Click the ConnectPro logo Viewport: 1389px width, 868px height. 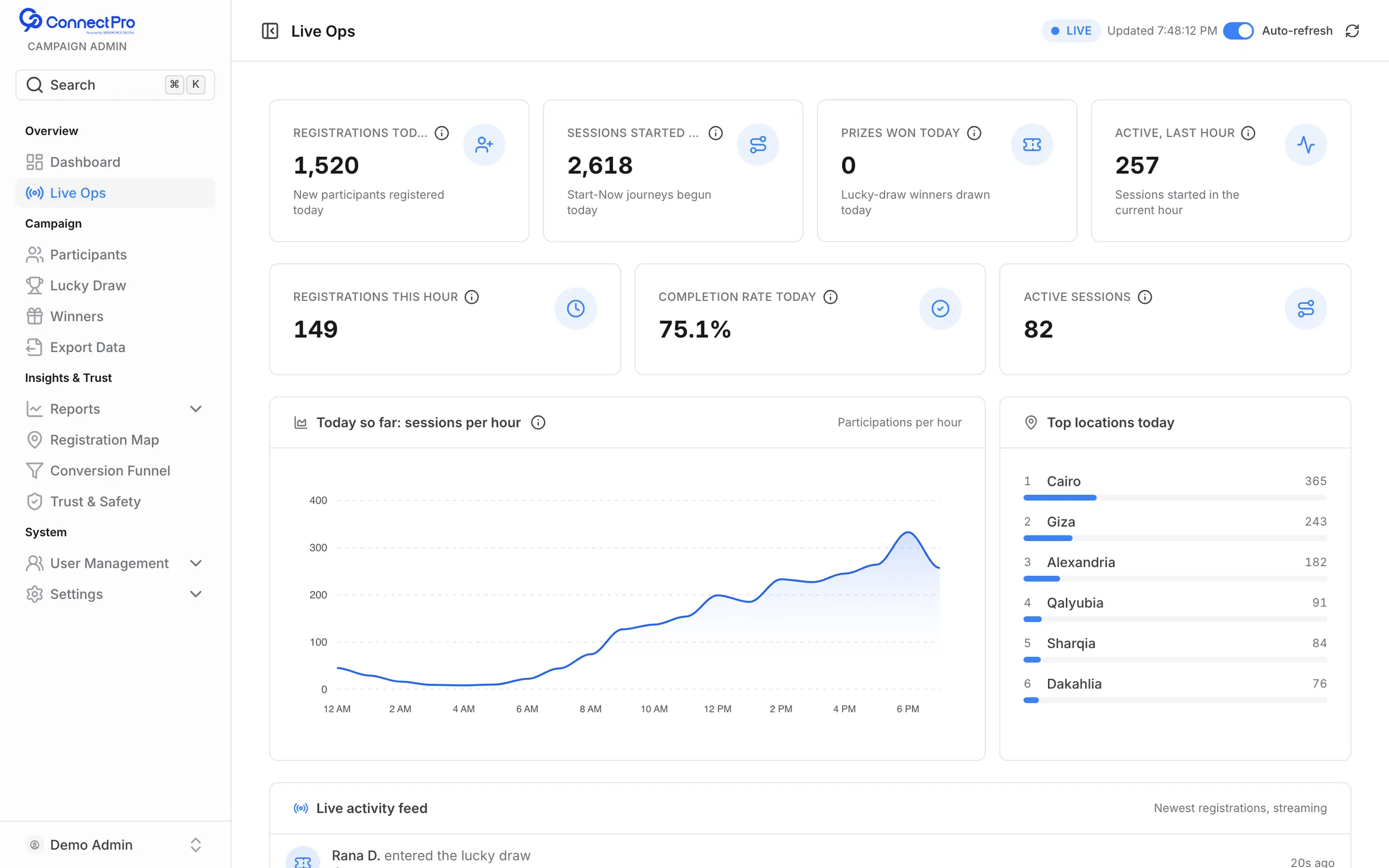77,21
